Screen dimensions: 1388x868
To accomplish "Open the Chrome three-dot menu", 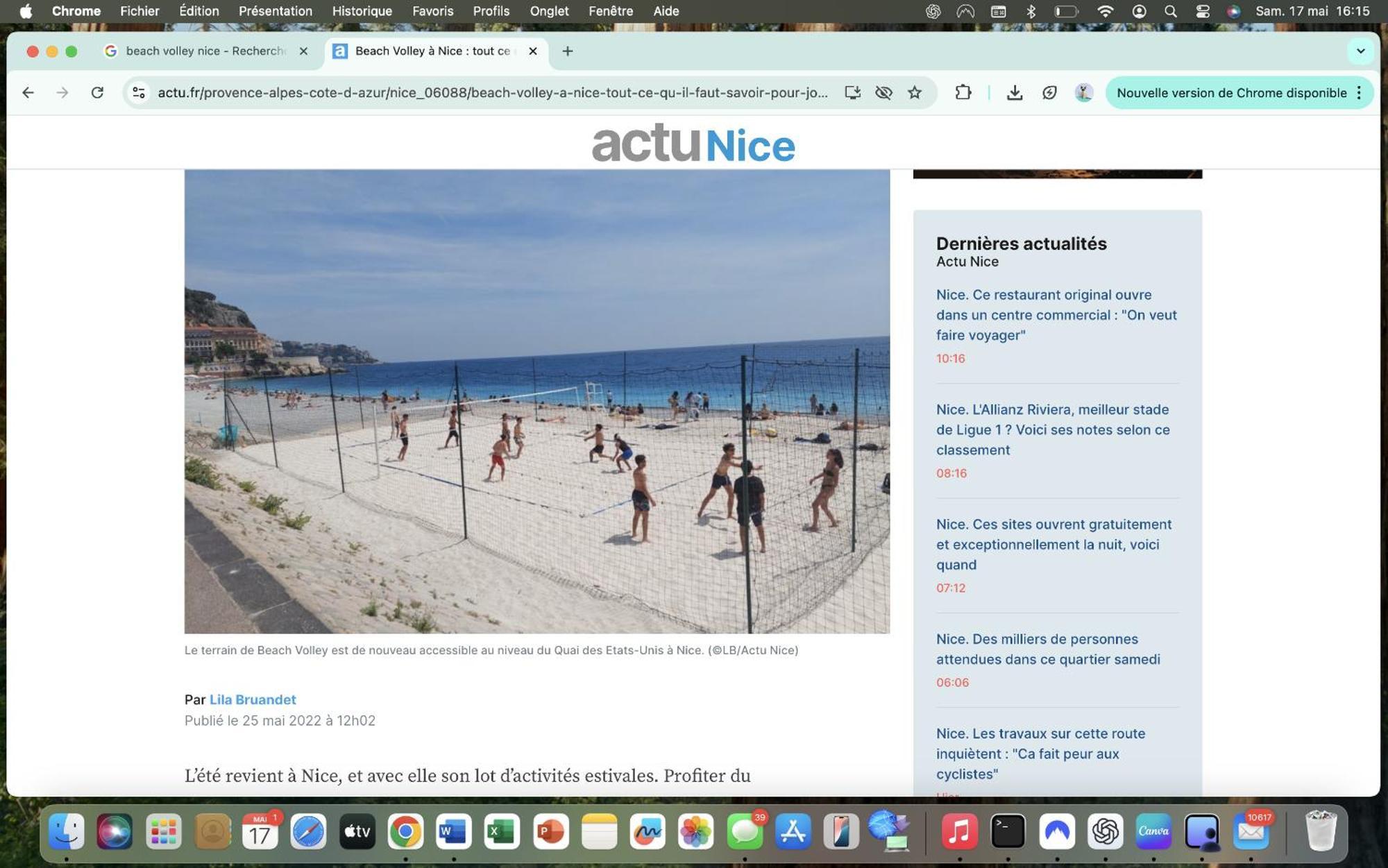I will [1359, 92].
